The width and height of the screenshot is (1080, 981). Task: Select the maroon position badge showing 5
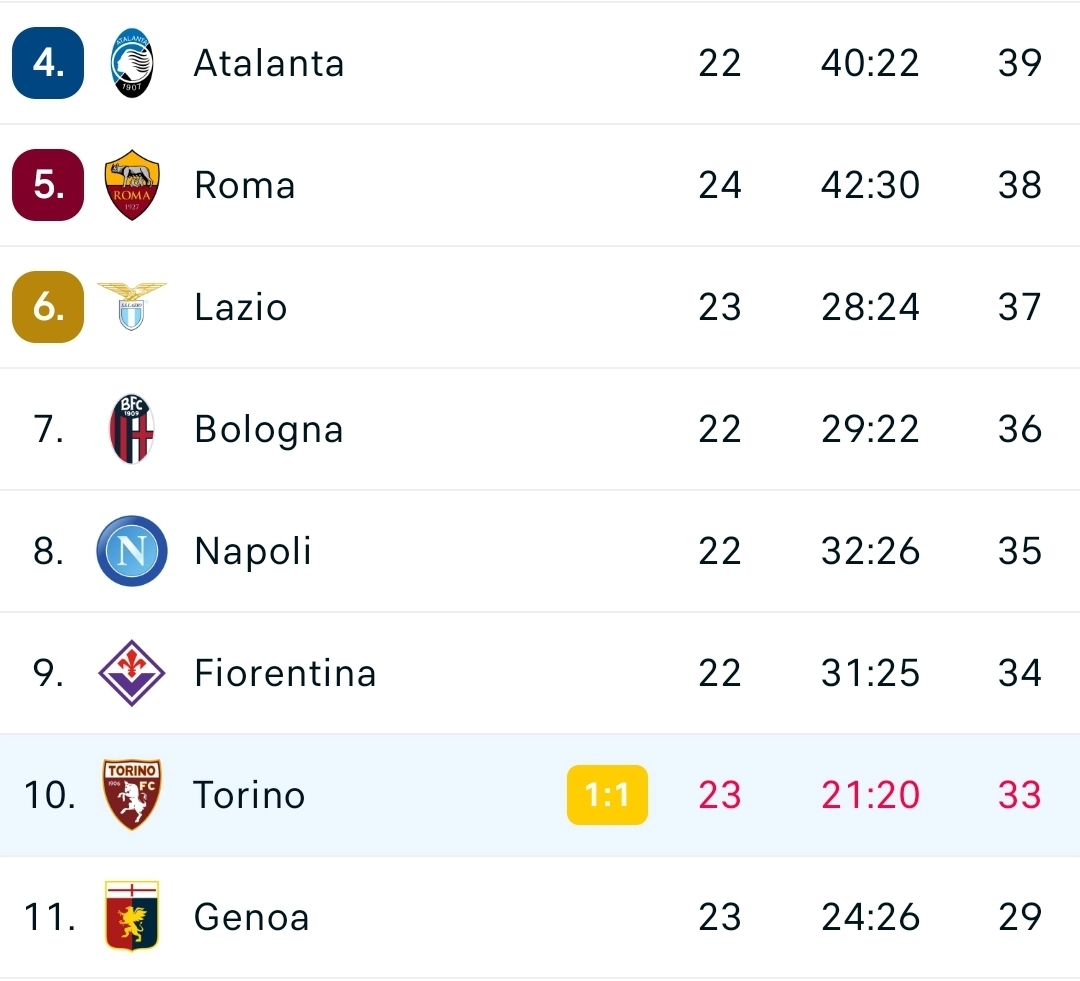coord(47,185)
